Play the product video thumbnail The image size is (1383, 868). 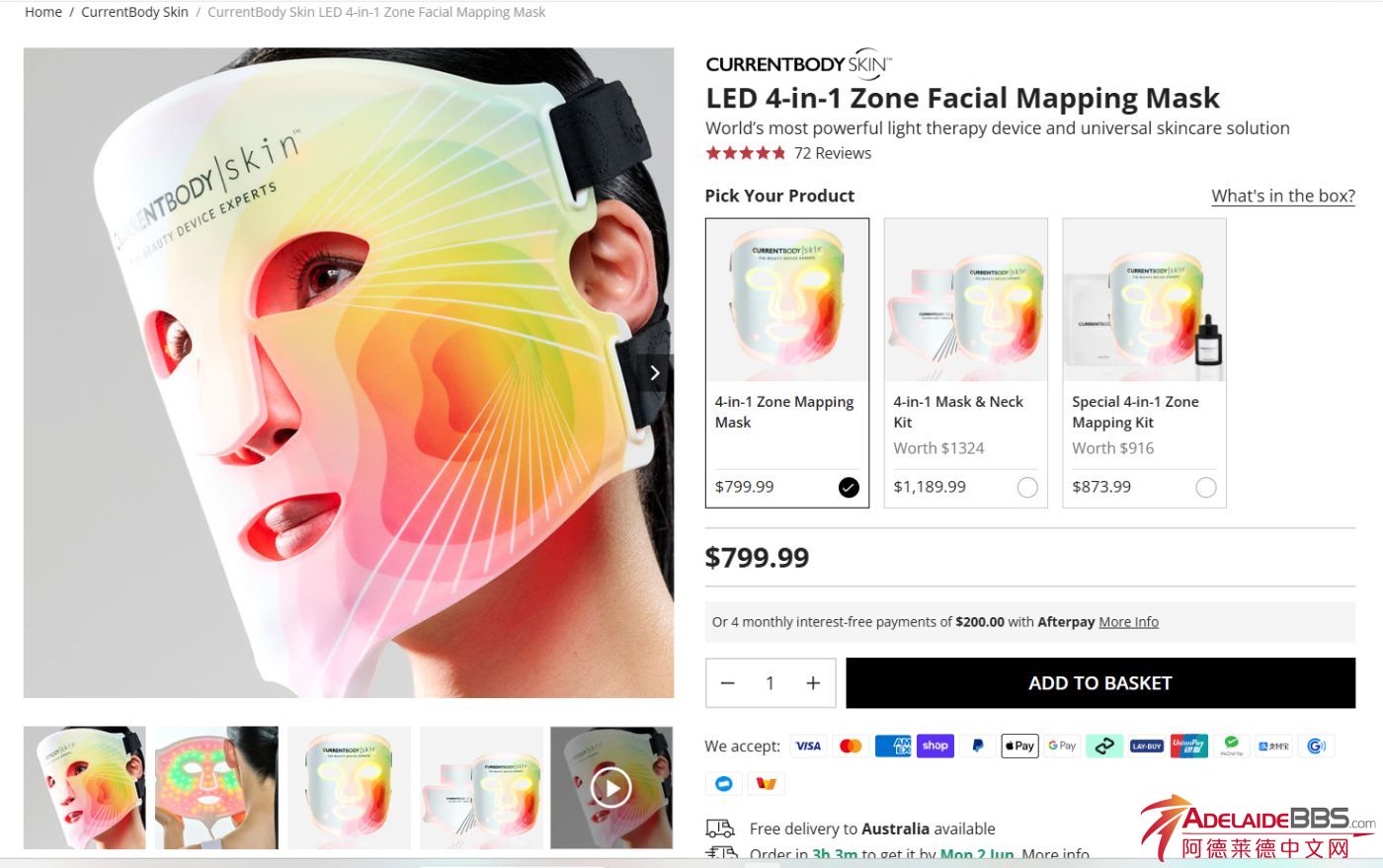(610, 788)
